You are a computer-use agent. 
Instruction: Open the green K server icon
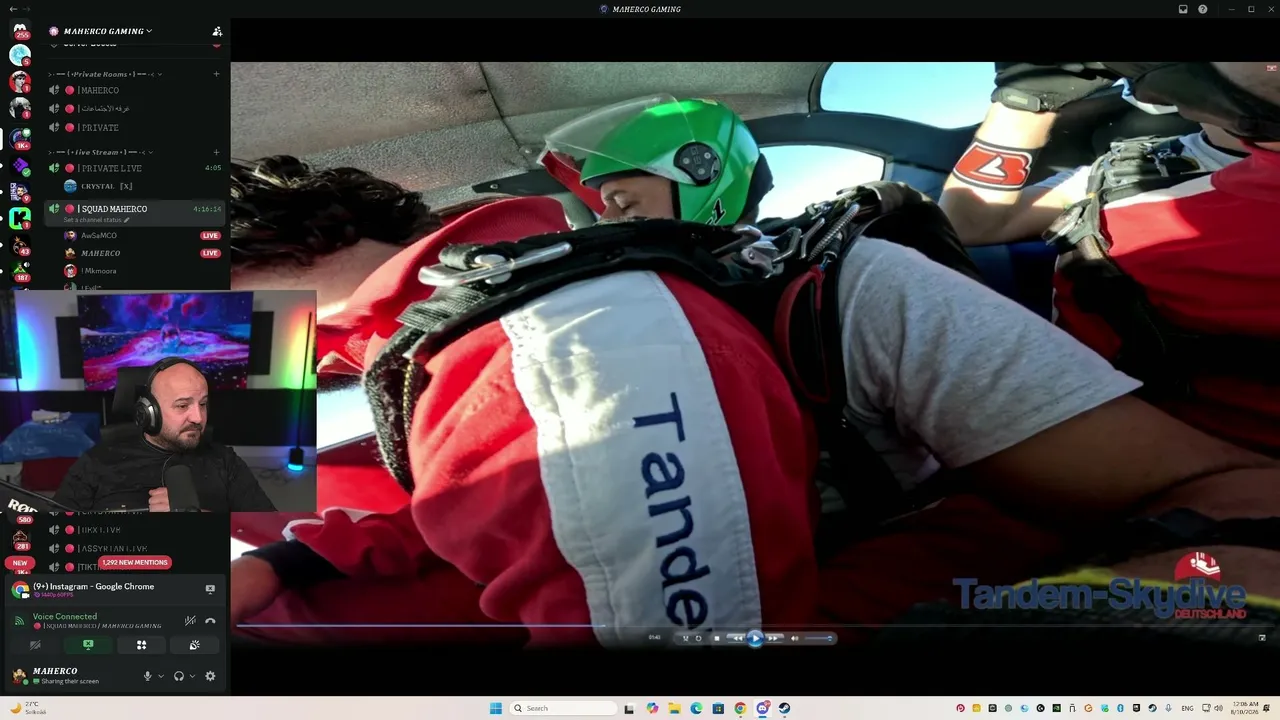point(20,216)
